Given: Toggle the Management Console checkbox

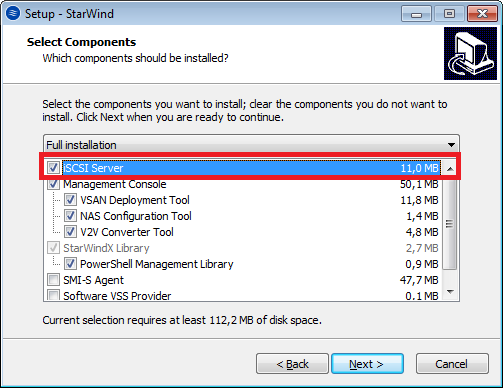Looking at the screenshot, I should click(x=53, y=184).
